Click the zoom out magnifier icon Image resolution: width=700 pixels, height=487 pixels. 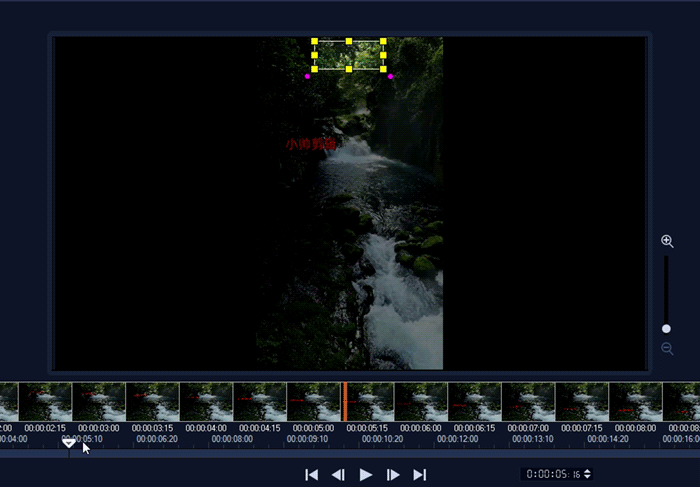tap(667, 348)
